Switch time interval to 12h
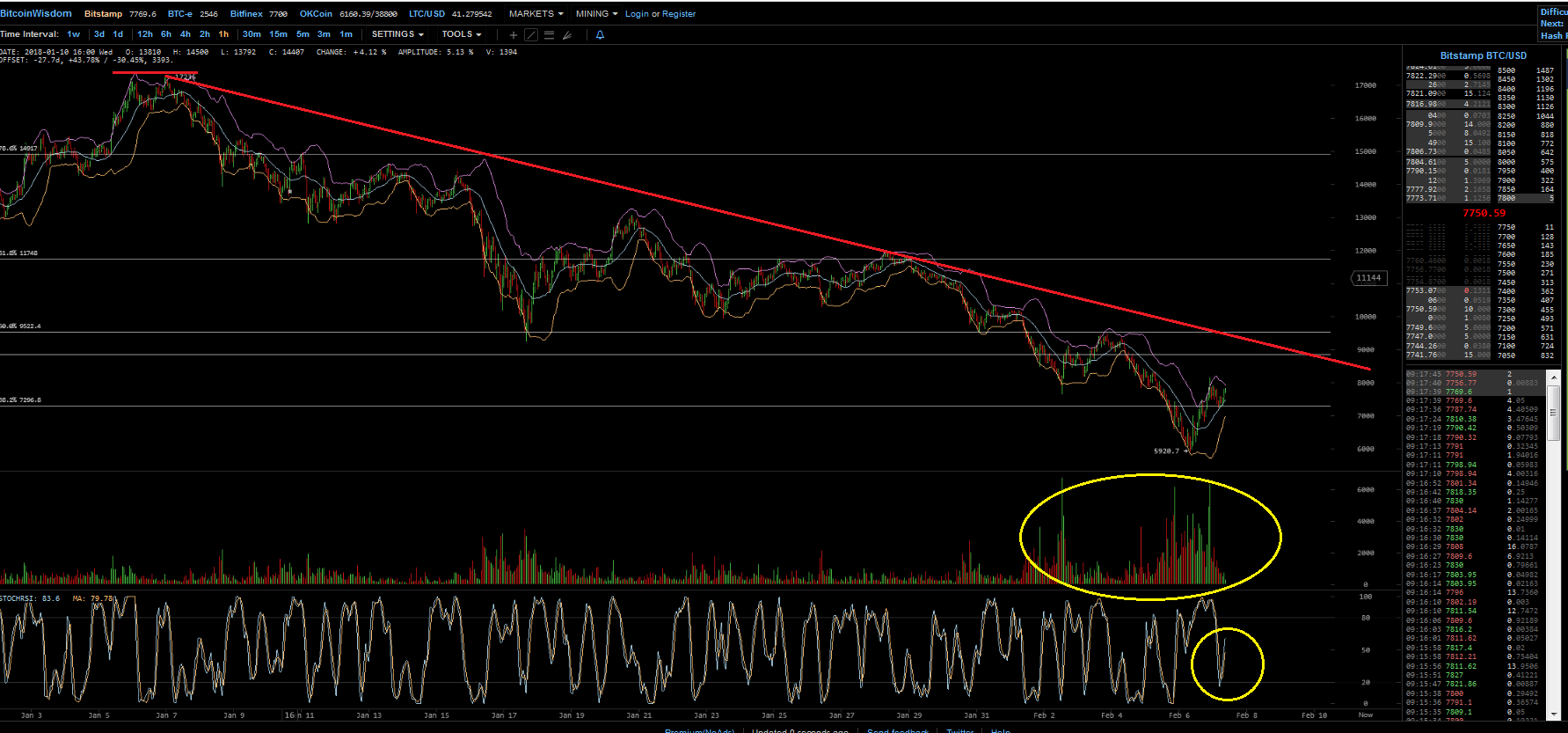This screenshot has width=1568, height=733. [145, 34]
